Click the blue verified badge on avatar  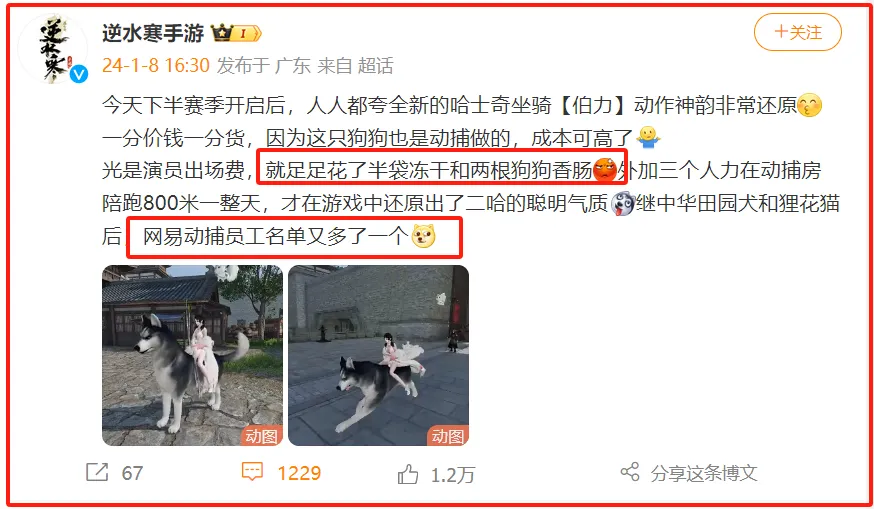click(x=79, y=74)
